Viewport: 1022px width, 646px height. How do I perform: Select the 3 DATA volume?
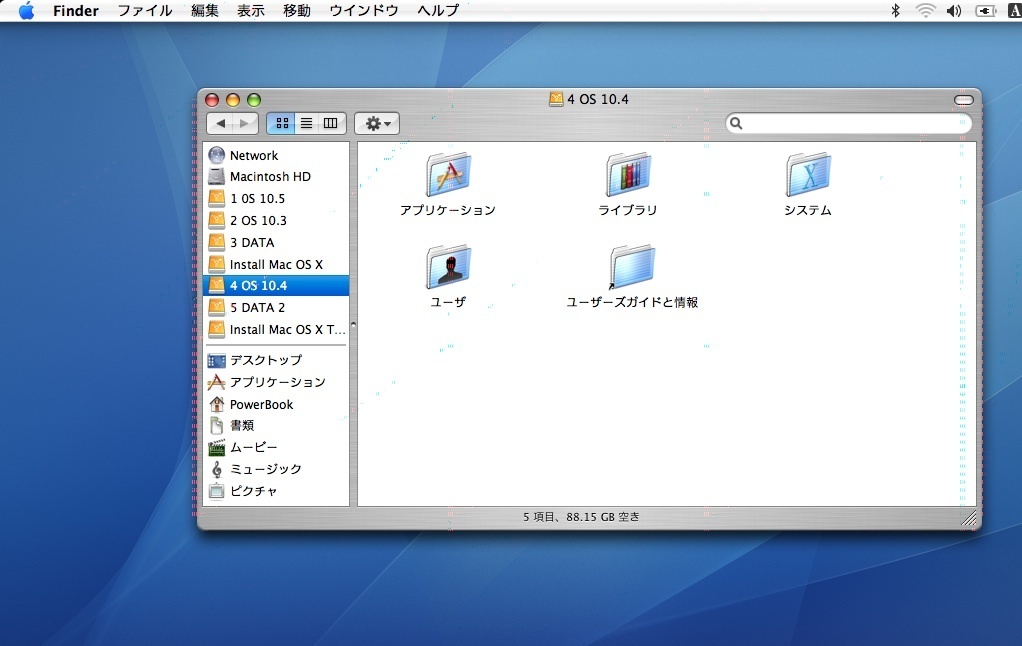[x=276, y=242]
